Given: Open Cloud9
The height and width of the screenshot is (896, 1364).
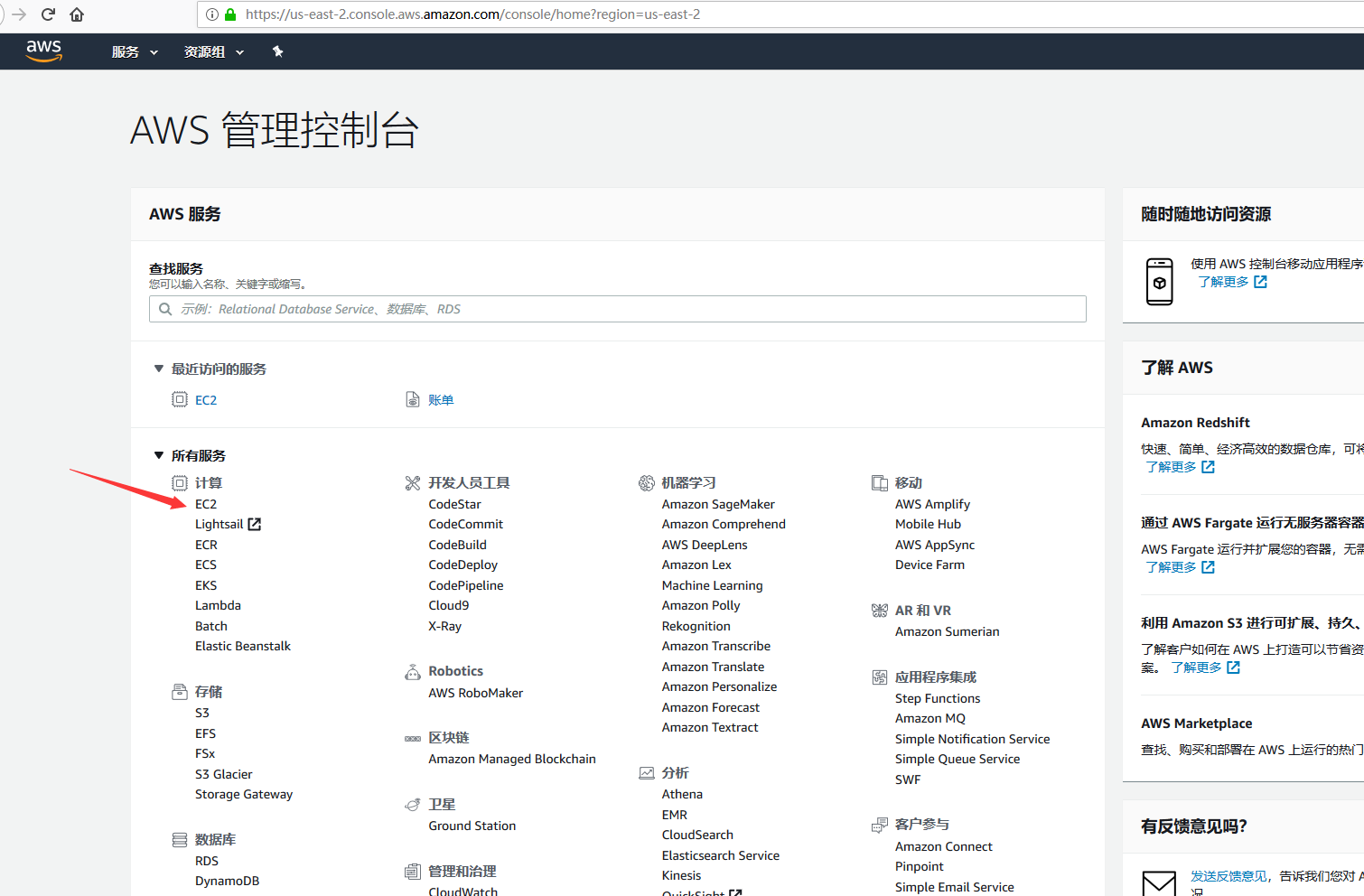Looking at the screenshot, I should (x=449, y=605).
